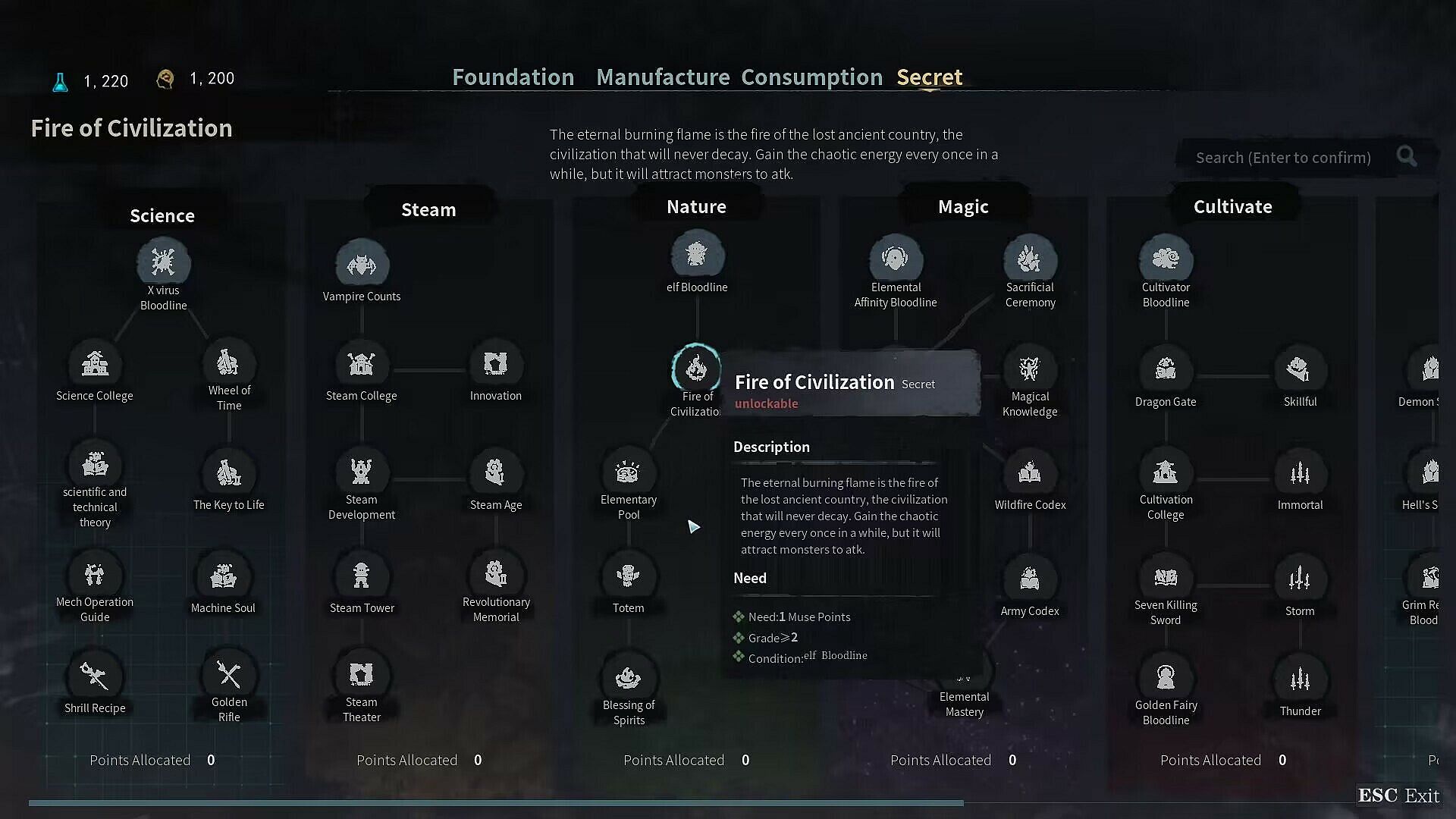This screenshot has height=819, width=1456.
Task: Focus the search input field
Action: pyautogui.click(x=1283, y=158)
